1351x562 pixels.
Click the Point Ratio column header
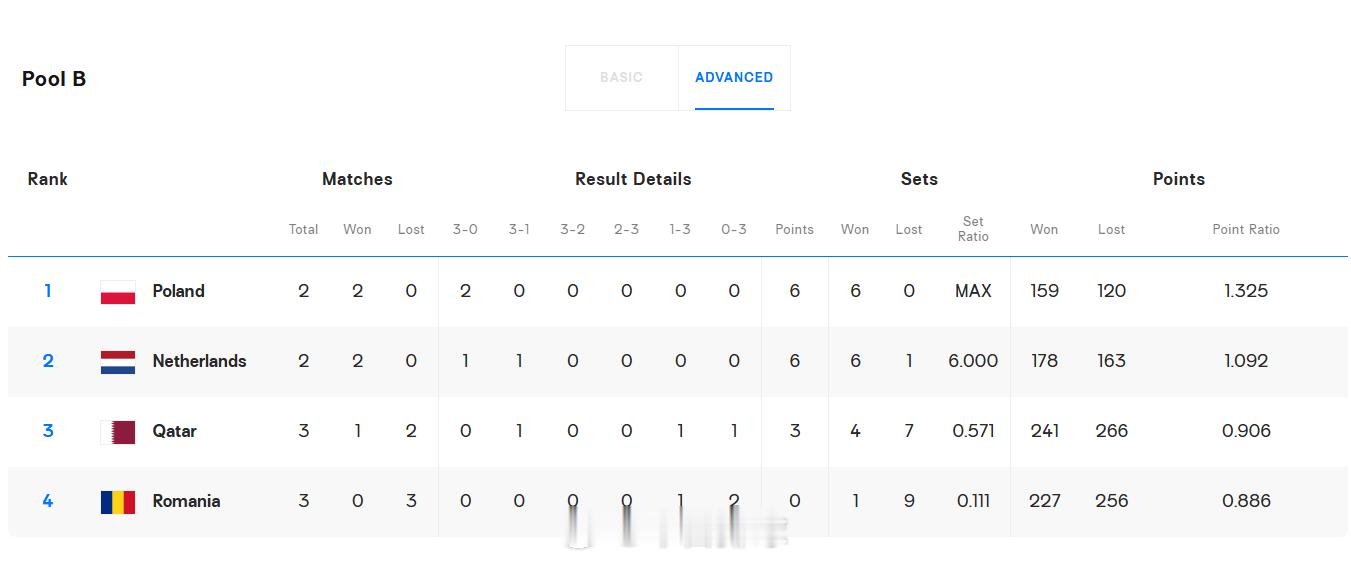(x=1246, y=229)
